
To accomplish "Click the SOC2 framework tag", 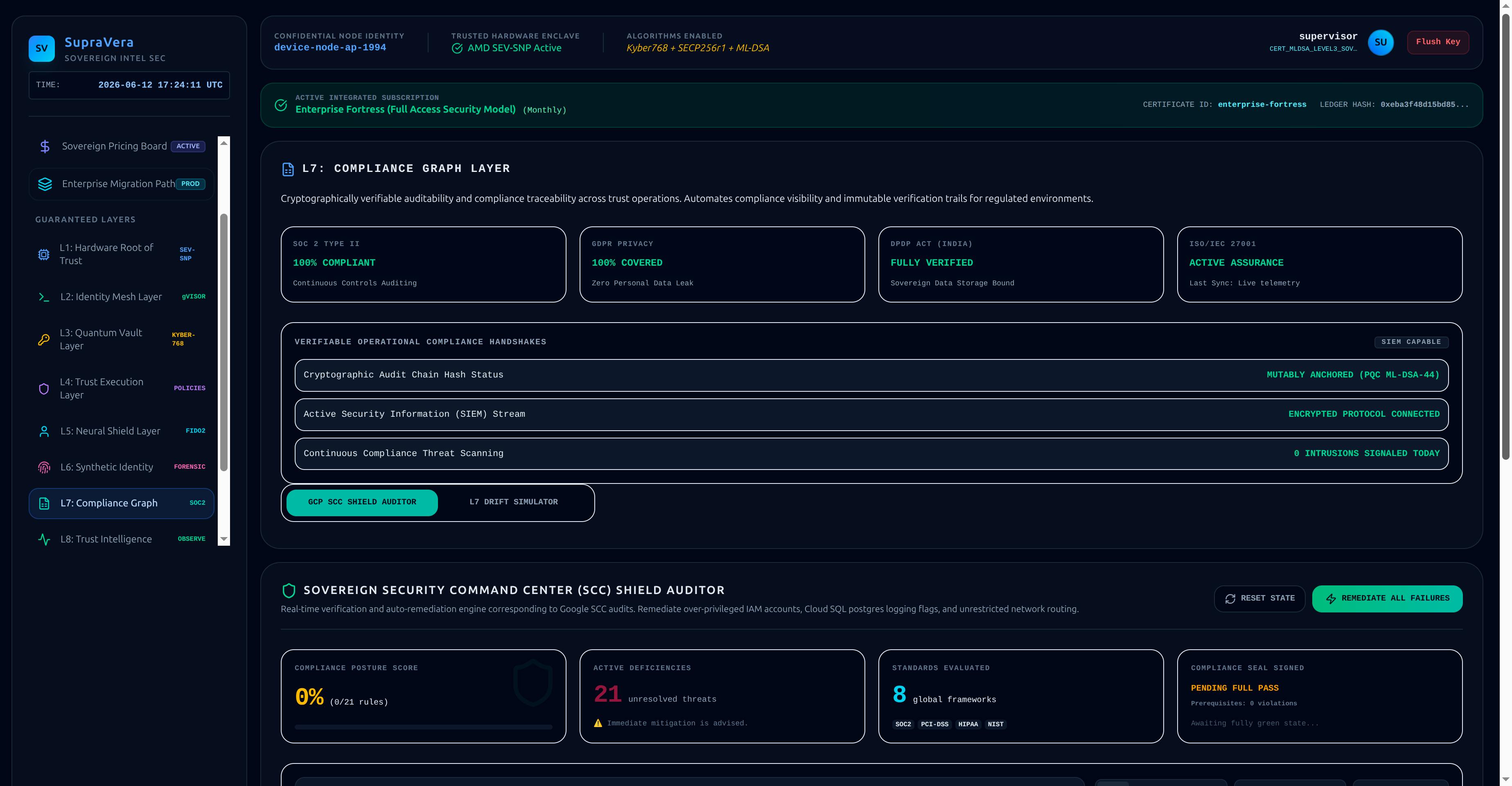I will tap(903, 725).
